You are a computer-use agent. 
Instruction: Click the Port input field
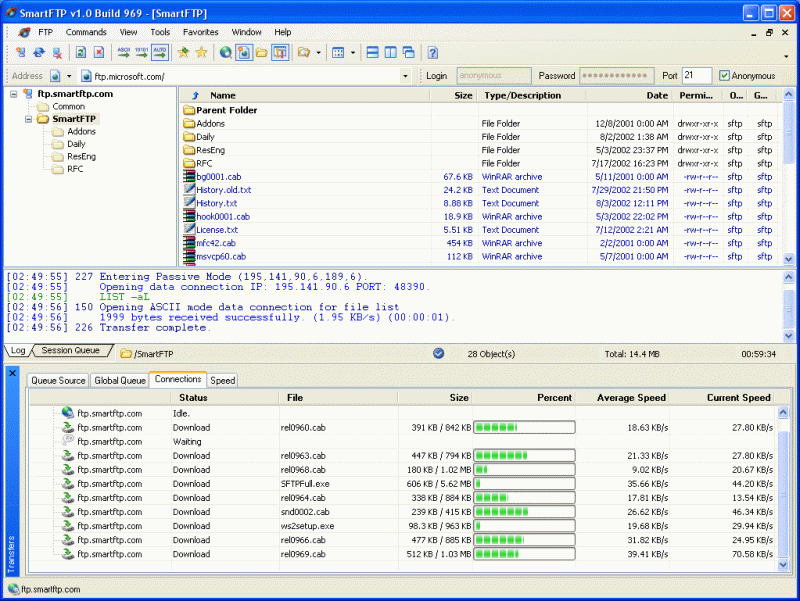(696, 76)
